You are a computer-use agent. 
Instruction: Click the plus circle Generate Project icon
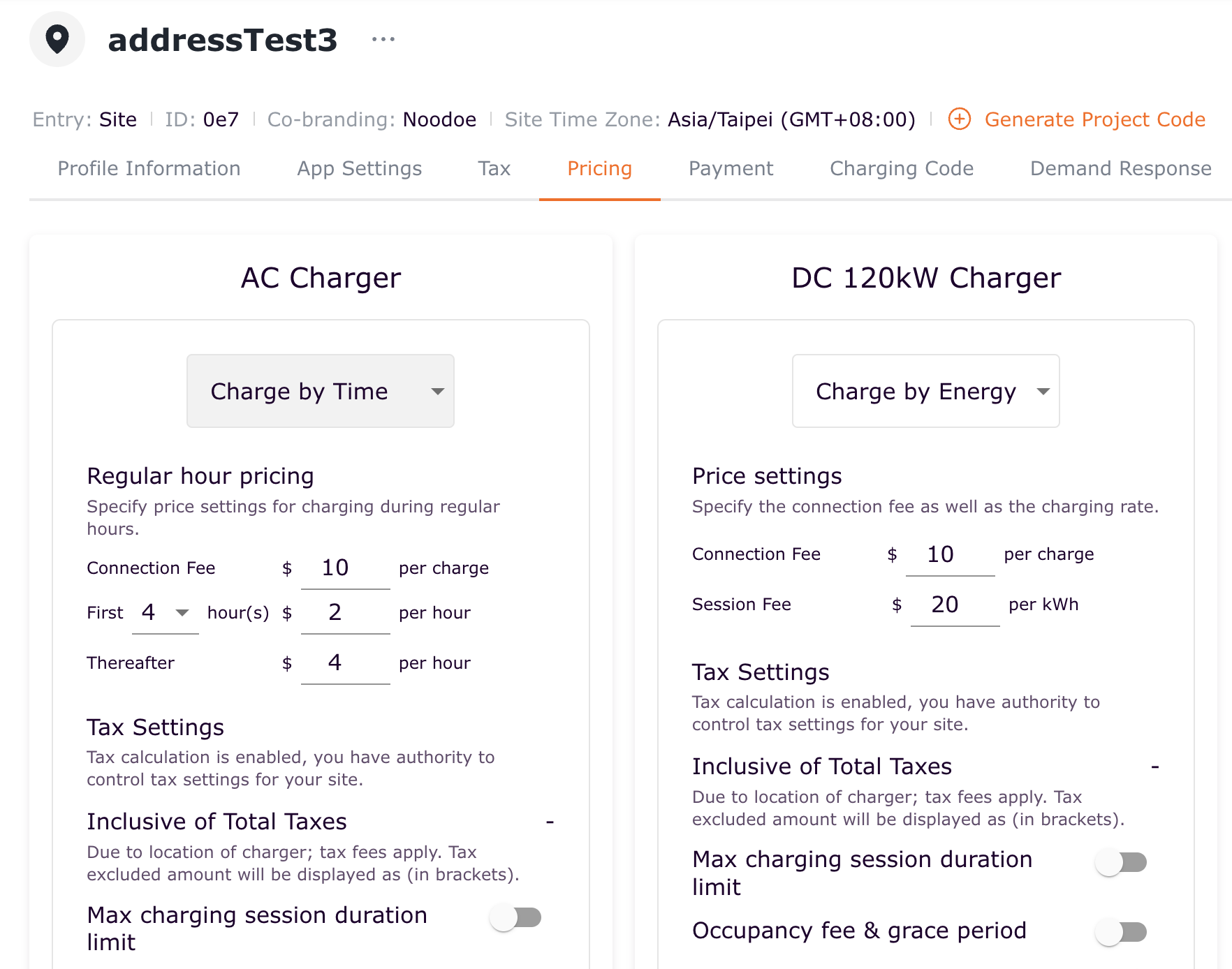960,119
